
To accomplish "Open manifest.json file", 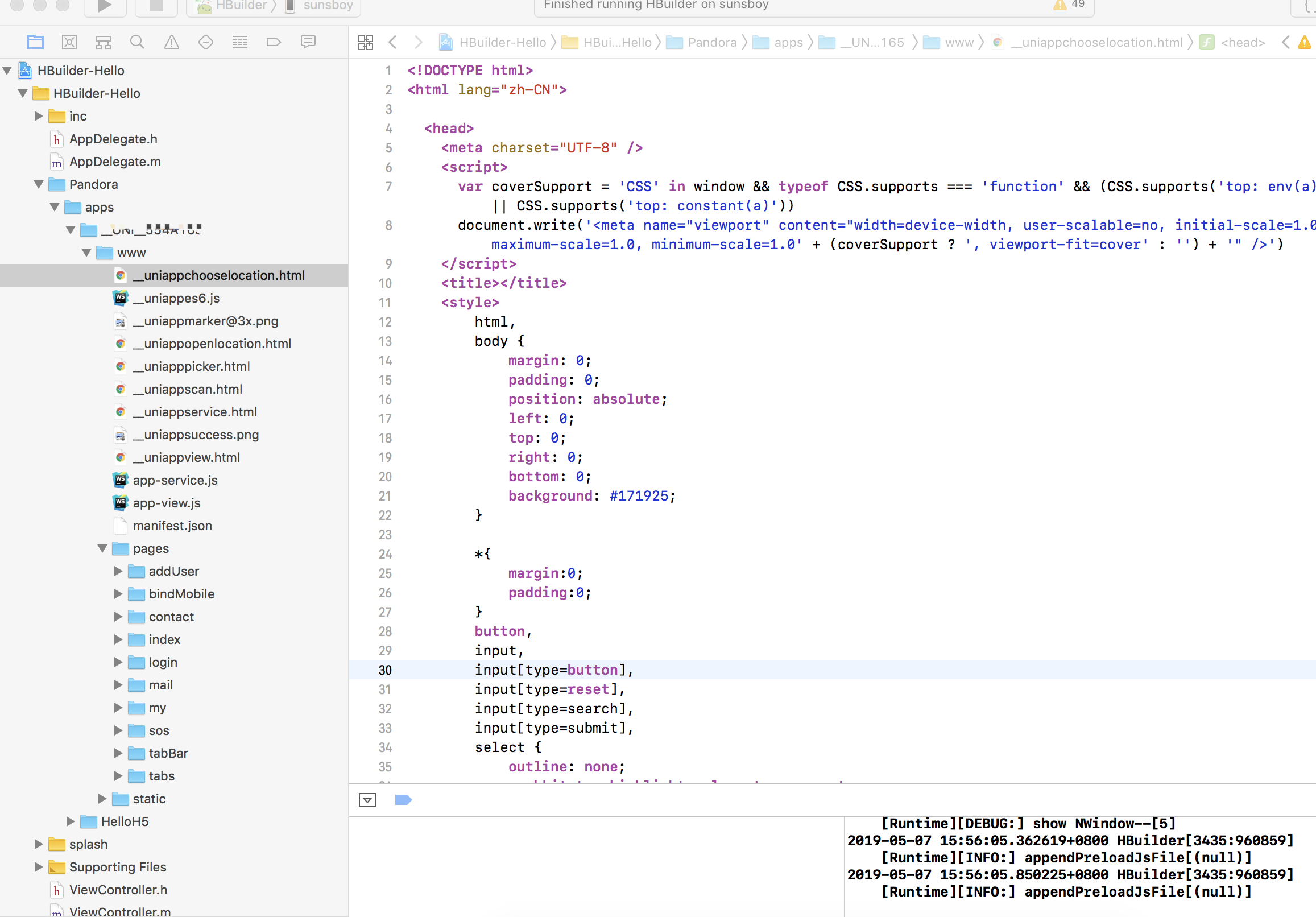I will pos(172,526).
